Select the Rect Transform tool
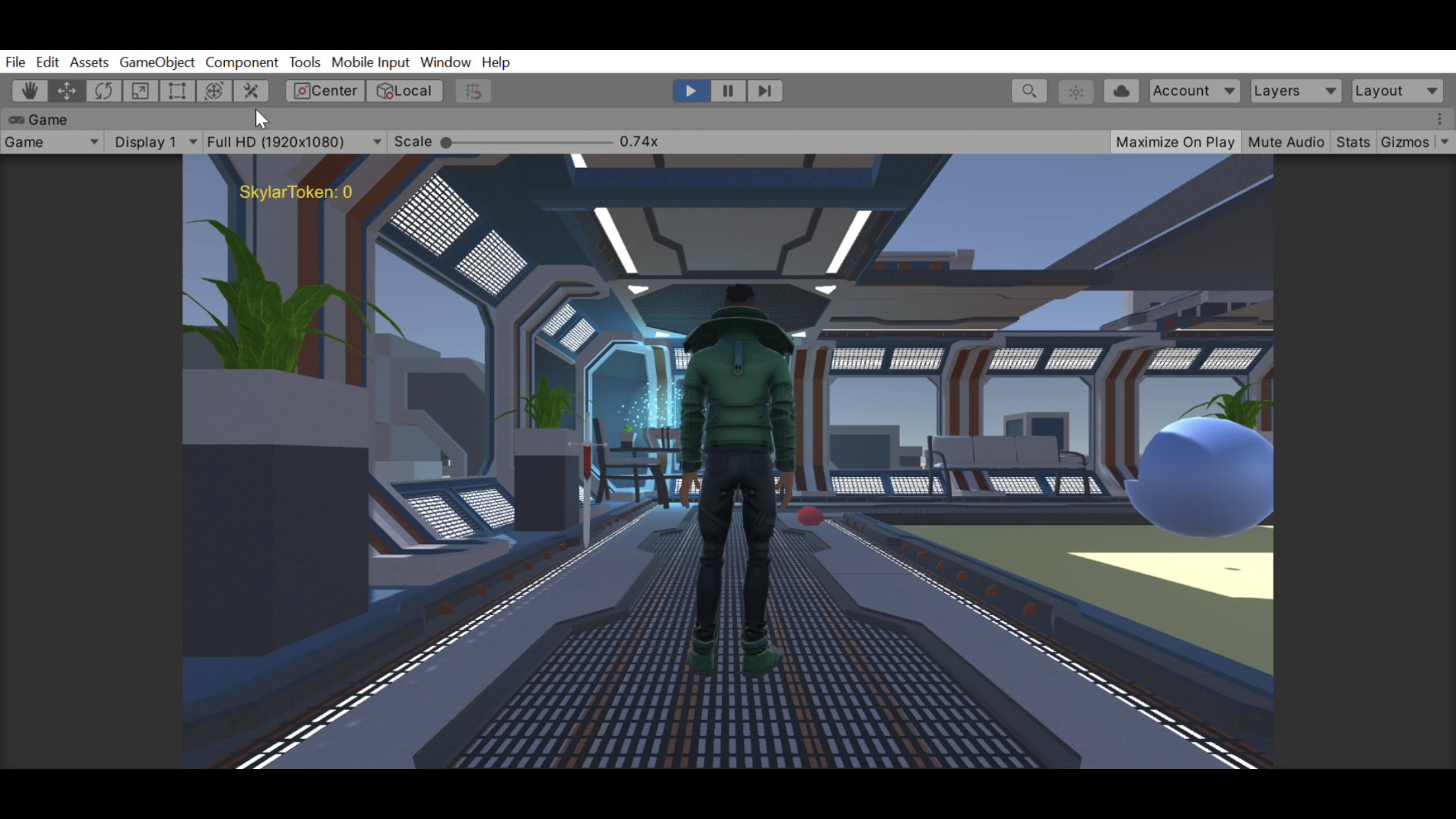 click(x=177, y=91)
